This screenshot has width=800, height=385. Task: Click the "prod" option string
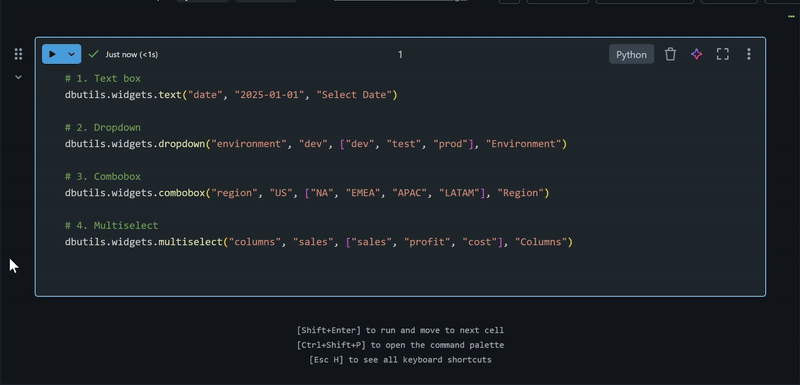click(x=451, y=144)
